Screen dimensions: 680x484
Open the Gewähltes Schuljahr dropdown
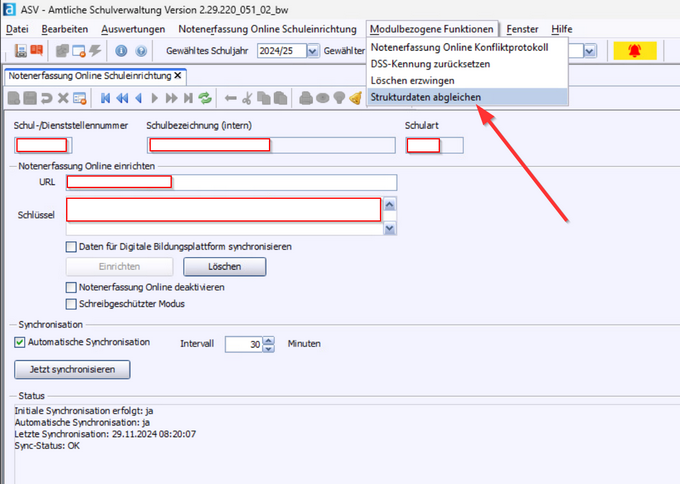click(313, 51)
